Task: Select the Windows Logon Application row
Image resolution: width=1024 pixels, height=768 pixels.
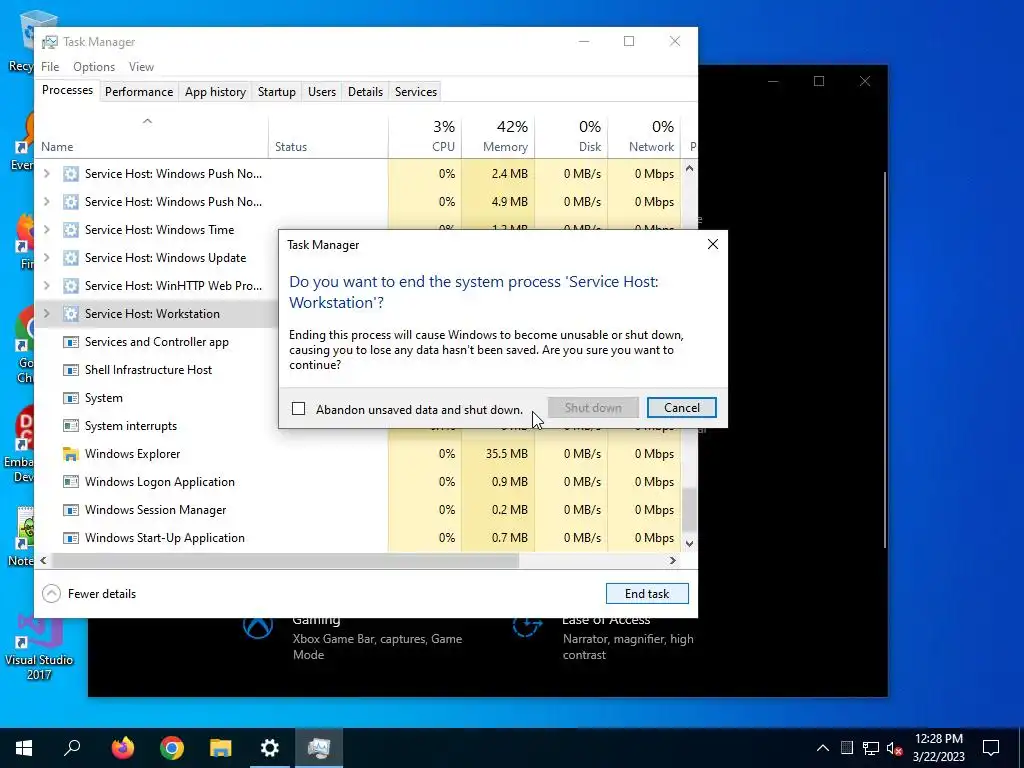Action: coord(358,481)
